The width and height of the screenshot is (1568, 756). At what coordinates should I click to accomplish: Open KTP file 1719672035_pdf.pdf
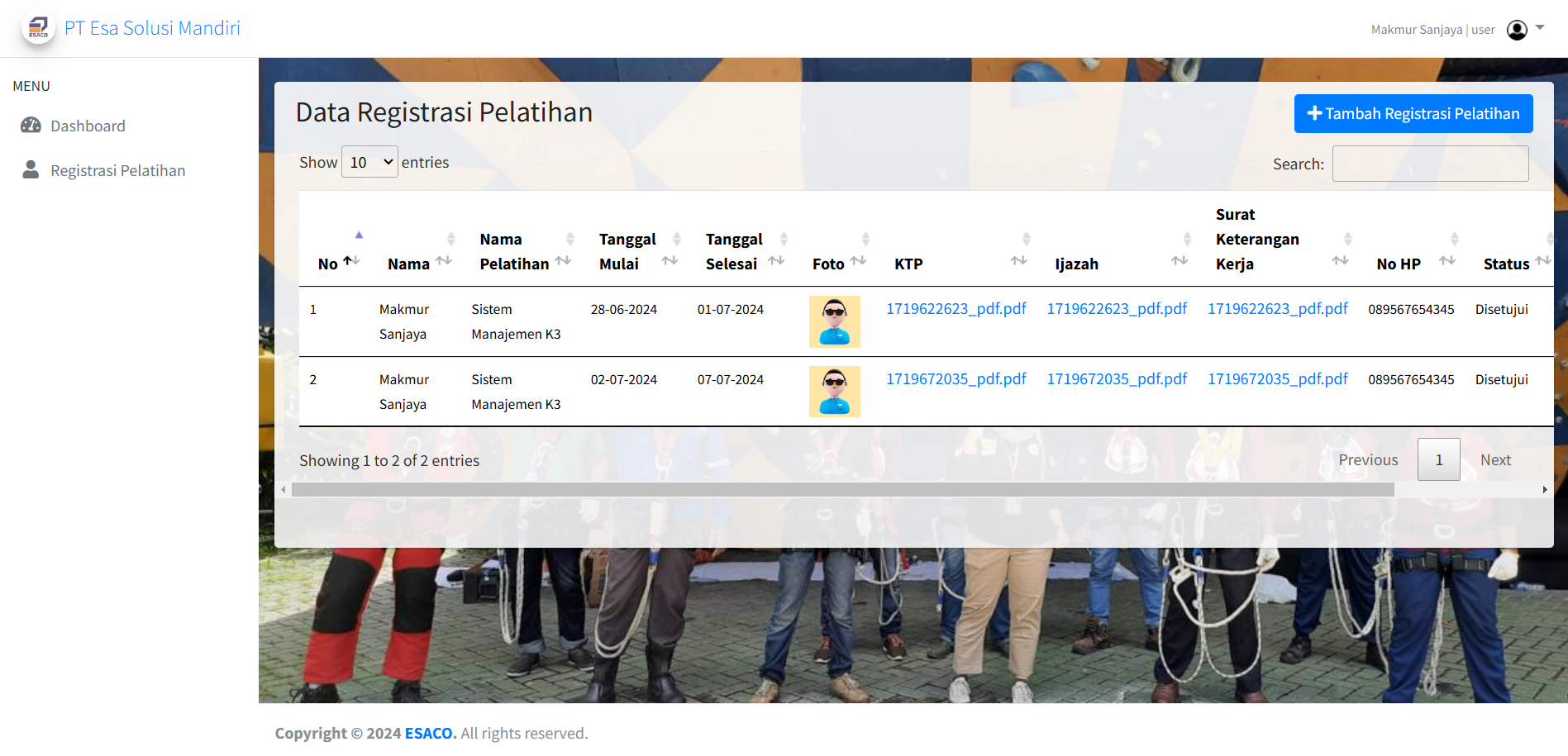[956, 378]
